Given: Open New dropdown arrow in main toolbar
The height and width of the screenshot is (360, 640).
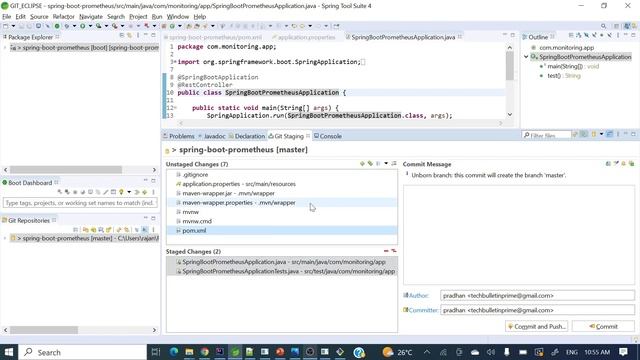Looking at the screenshot, I should click(13, 26).
